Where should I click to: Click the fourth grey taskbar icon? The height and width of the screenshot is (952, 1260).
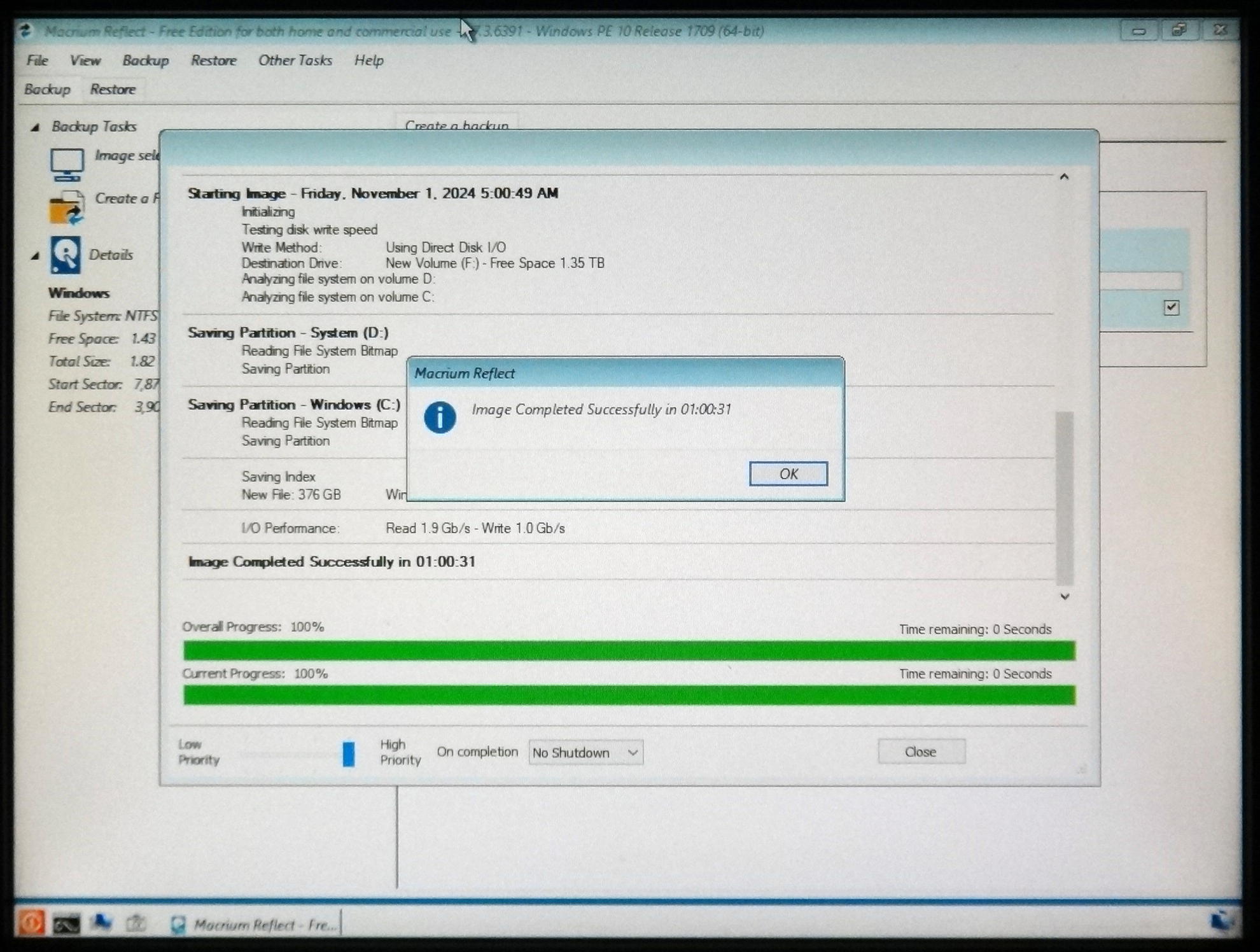136,923
